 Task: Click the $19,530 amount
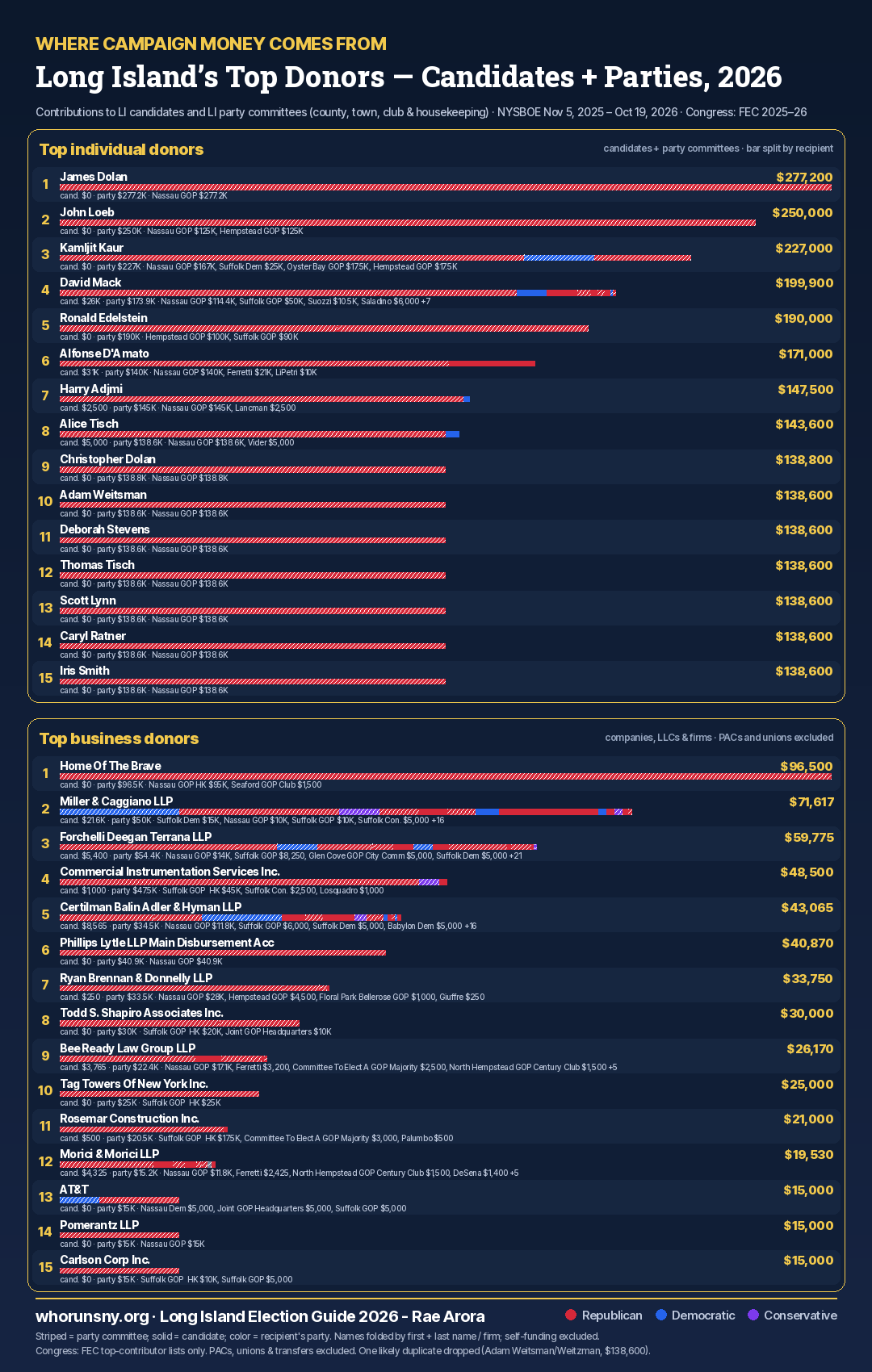coord(809,1155)
